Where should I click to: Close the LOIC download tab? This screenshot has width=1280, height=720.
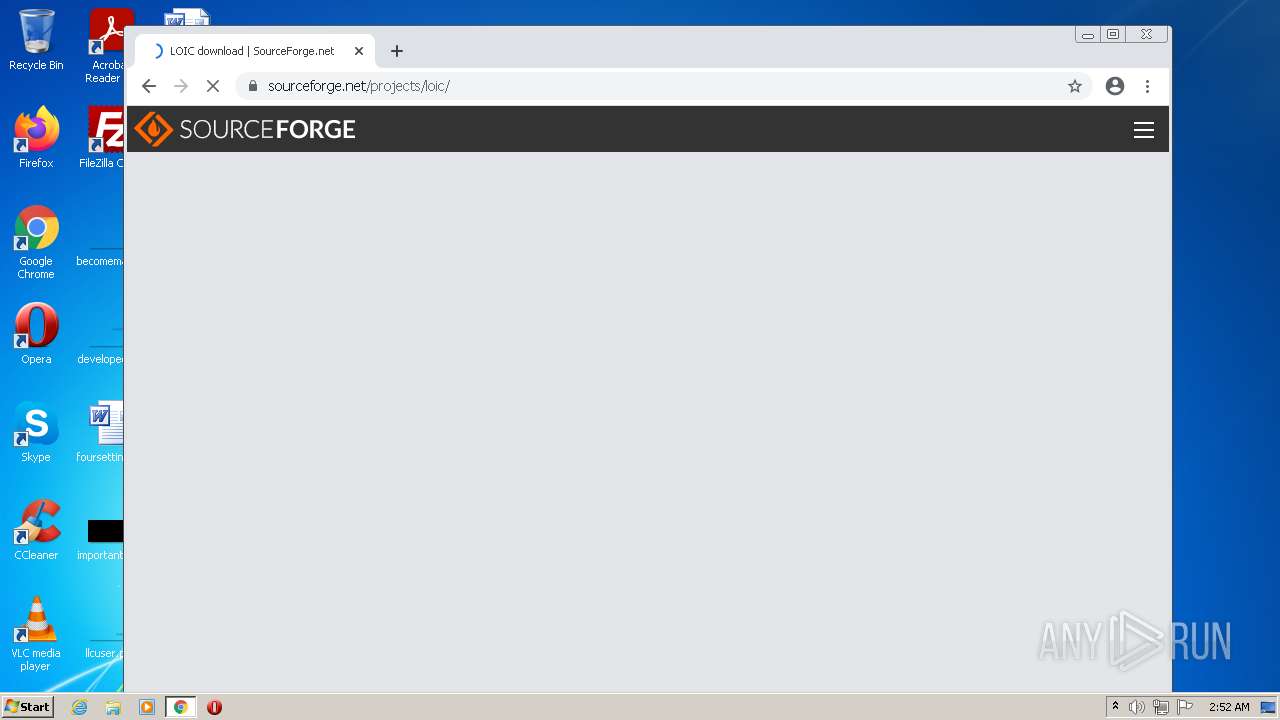[359, 51]
